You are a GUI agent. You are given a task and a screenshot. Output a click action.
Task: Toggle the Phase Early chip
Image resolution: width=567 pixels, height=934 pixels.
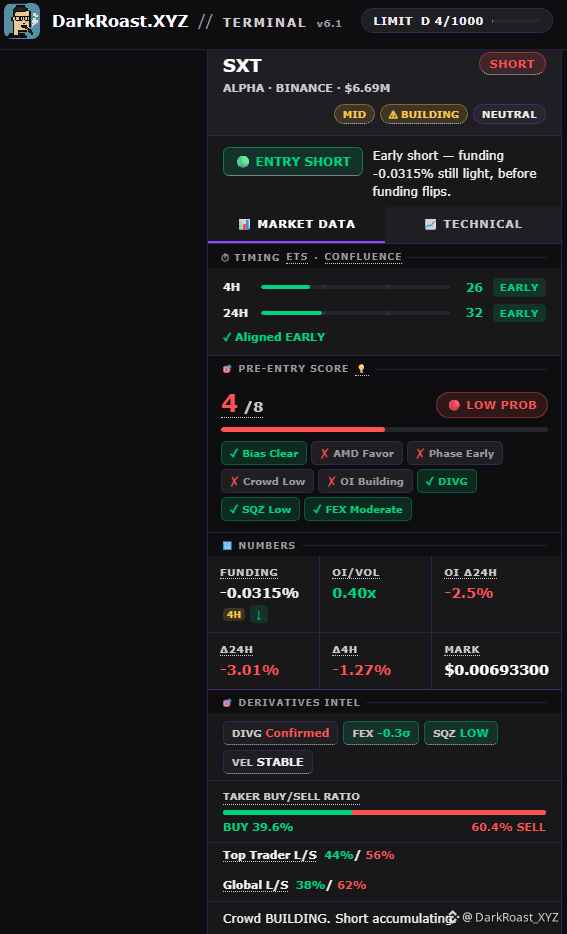[x=455, y=453]
